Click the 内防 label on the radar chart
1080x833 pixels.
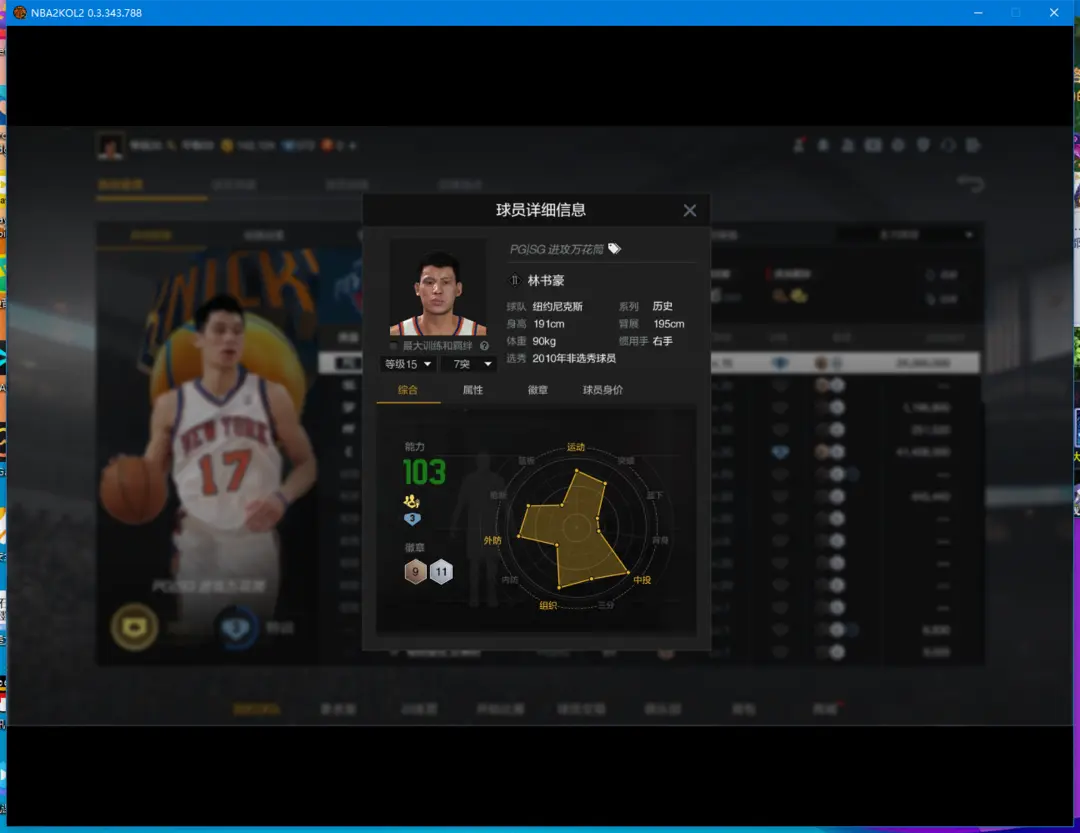pos(510,580)
